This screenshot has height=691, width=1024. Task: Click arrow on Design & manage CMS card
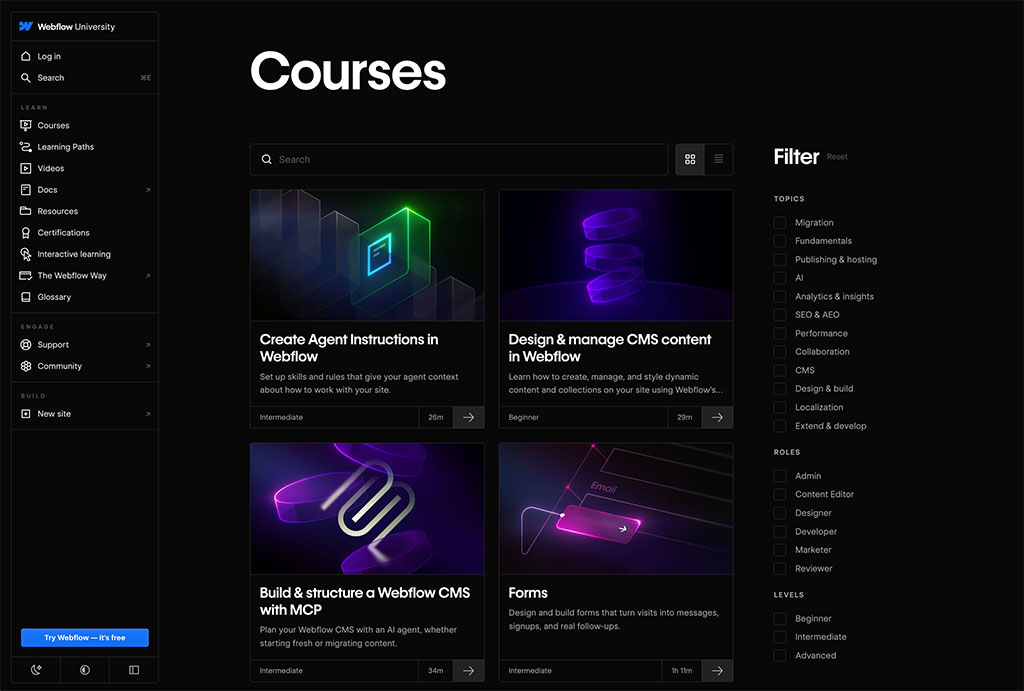[717, 417]
